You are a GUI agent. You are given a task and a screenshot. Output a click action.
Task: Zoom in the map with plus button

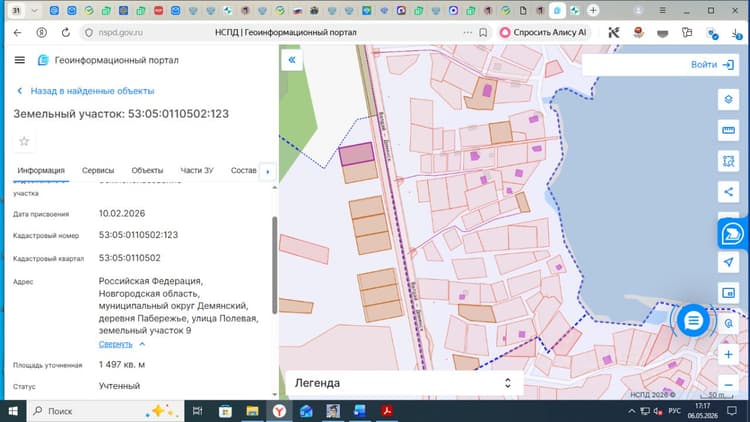(x=728, y=355)
